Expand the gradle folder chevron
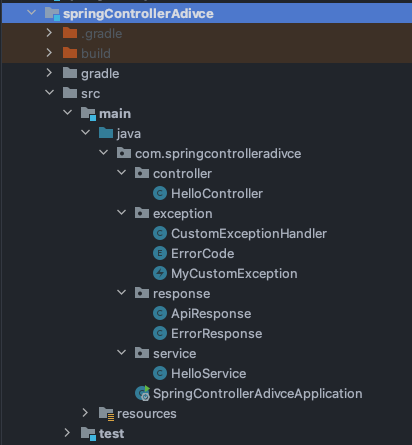Image resolution: width=412 pixels, height=445 pixels. [49, 72]
